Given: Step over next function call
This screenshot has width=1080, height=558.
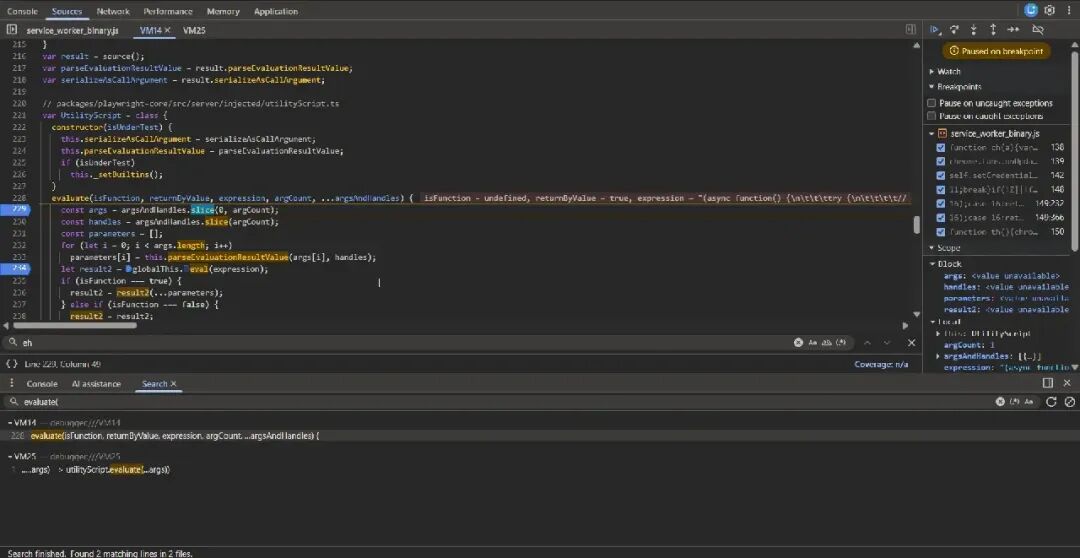Looking at the screenshot, I should [954, 30].
